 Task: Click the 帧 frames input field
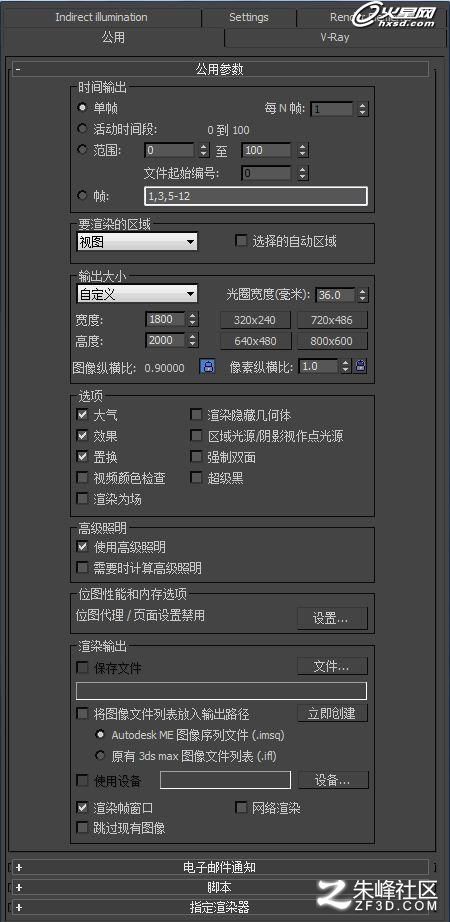[256, 196]
